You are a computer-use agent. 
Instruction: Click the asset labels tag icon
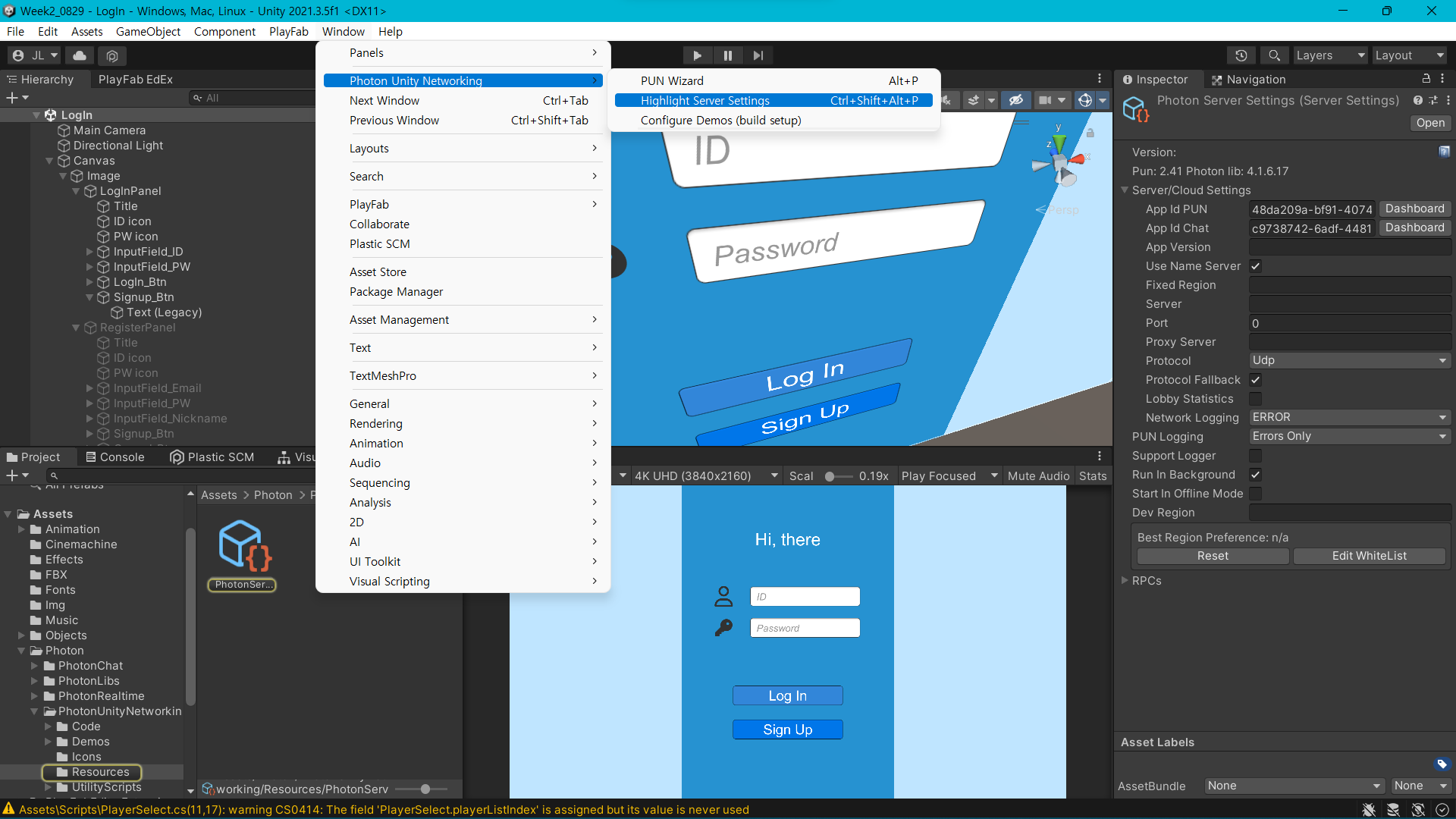1442,764
